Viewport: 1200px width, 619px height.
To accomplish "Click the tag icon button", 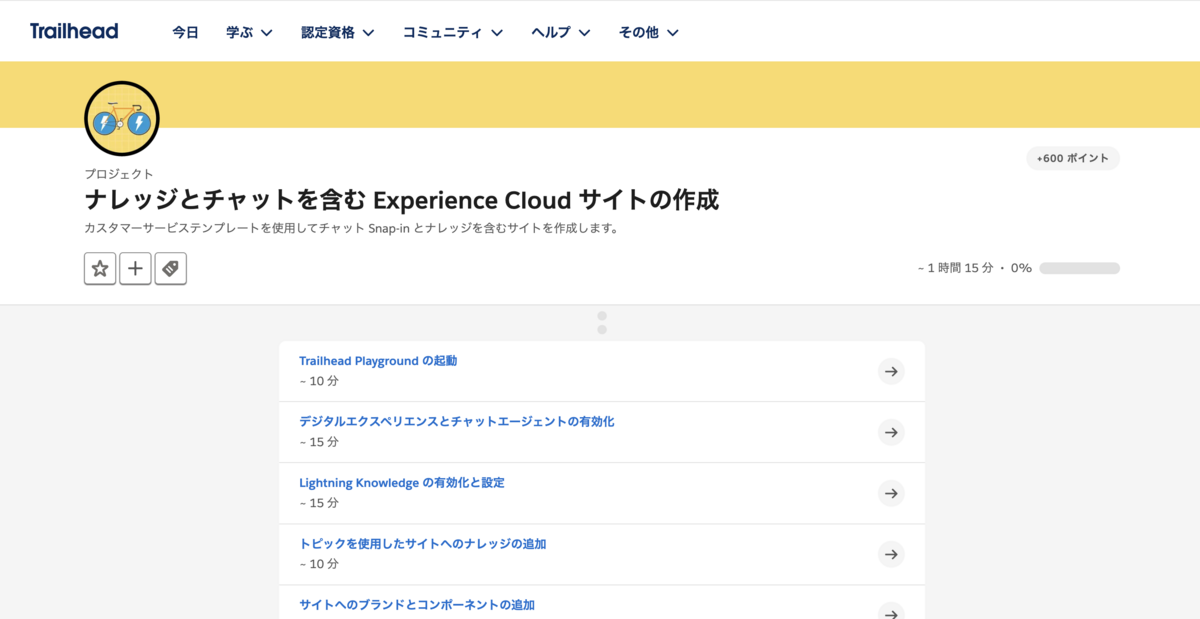I will (x=171, y=269).
